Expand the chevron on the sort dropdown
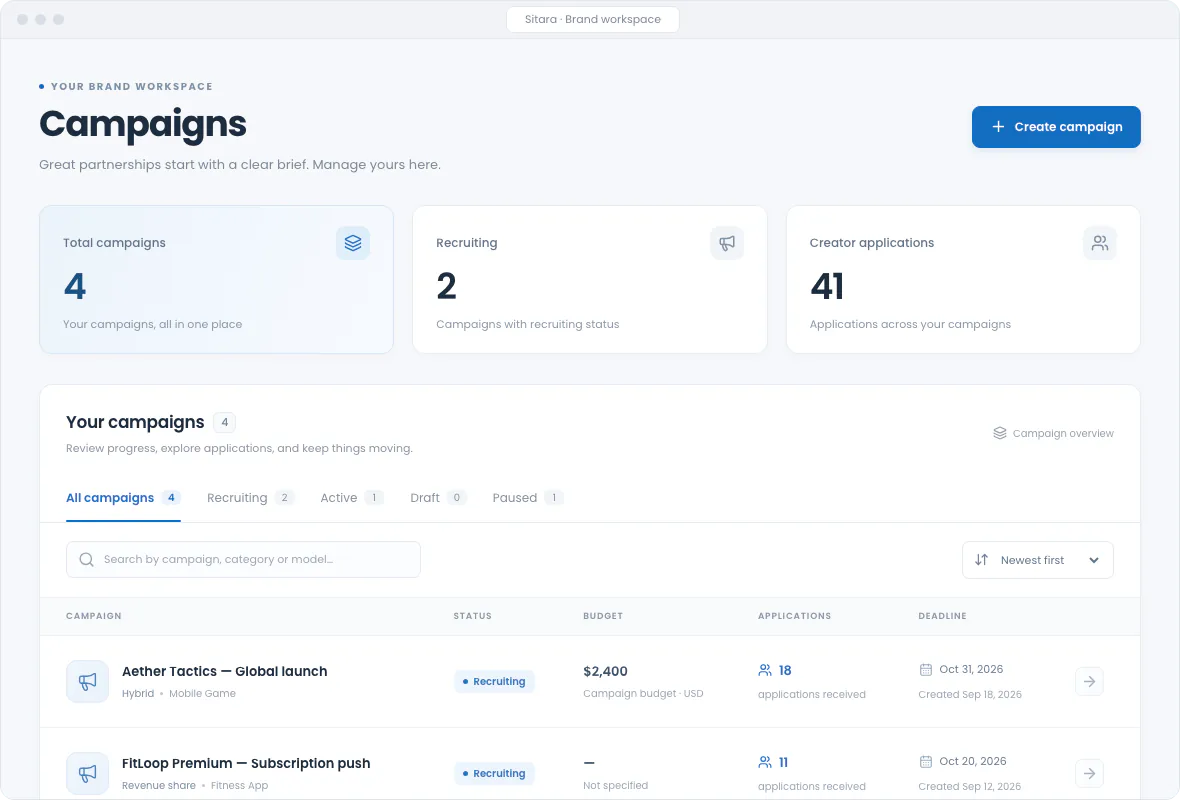 (x=1093, y=560)
